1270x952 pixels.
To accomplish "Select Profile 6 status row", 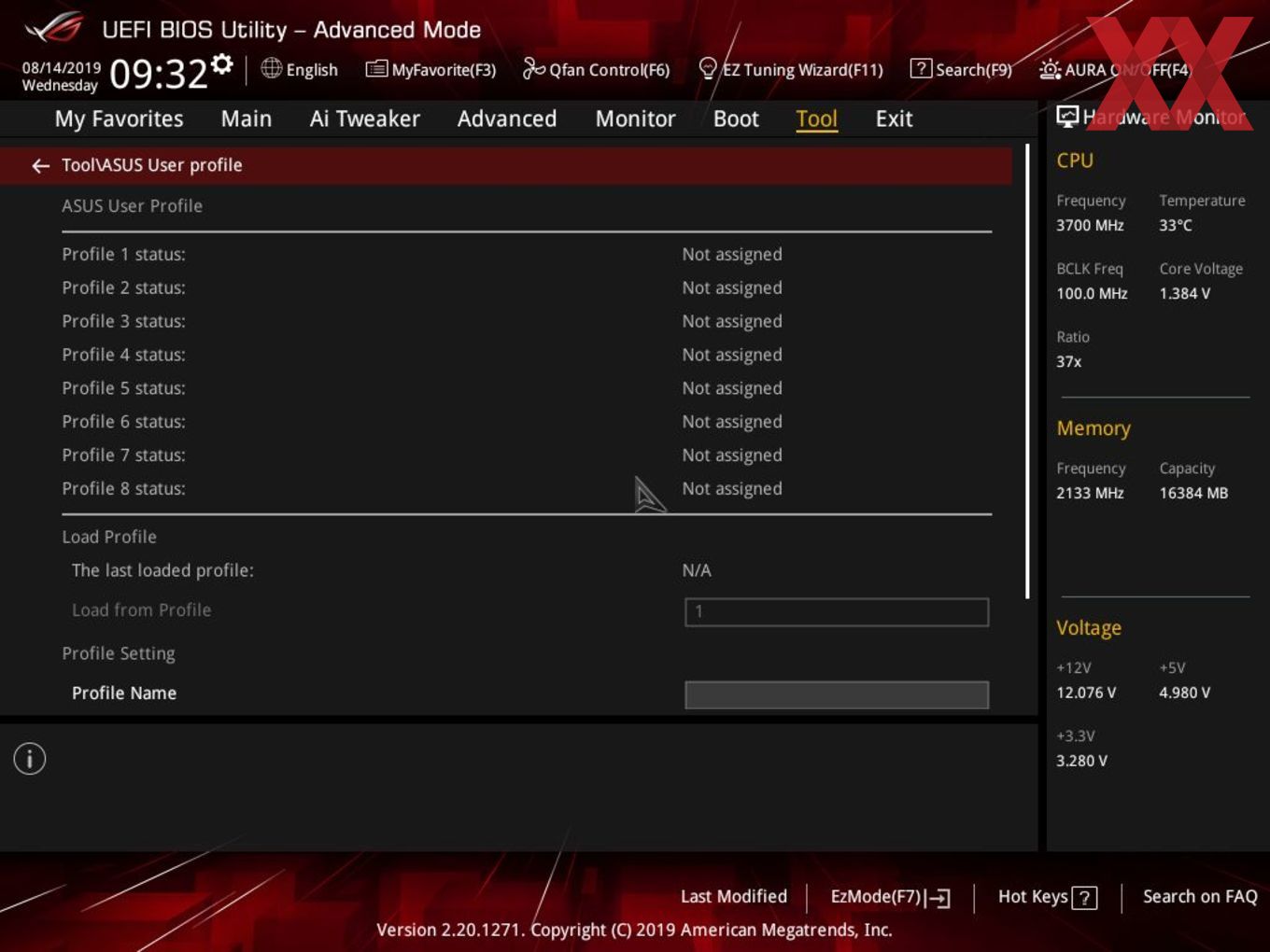I will click(x=527, y=422).
